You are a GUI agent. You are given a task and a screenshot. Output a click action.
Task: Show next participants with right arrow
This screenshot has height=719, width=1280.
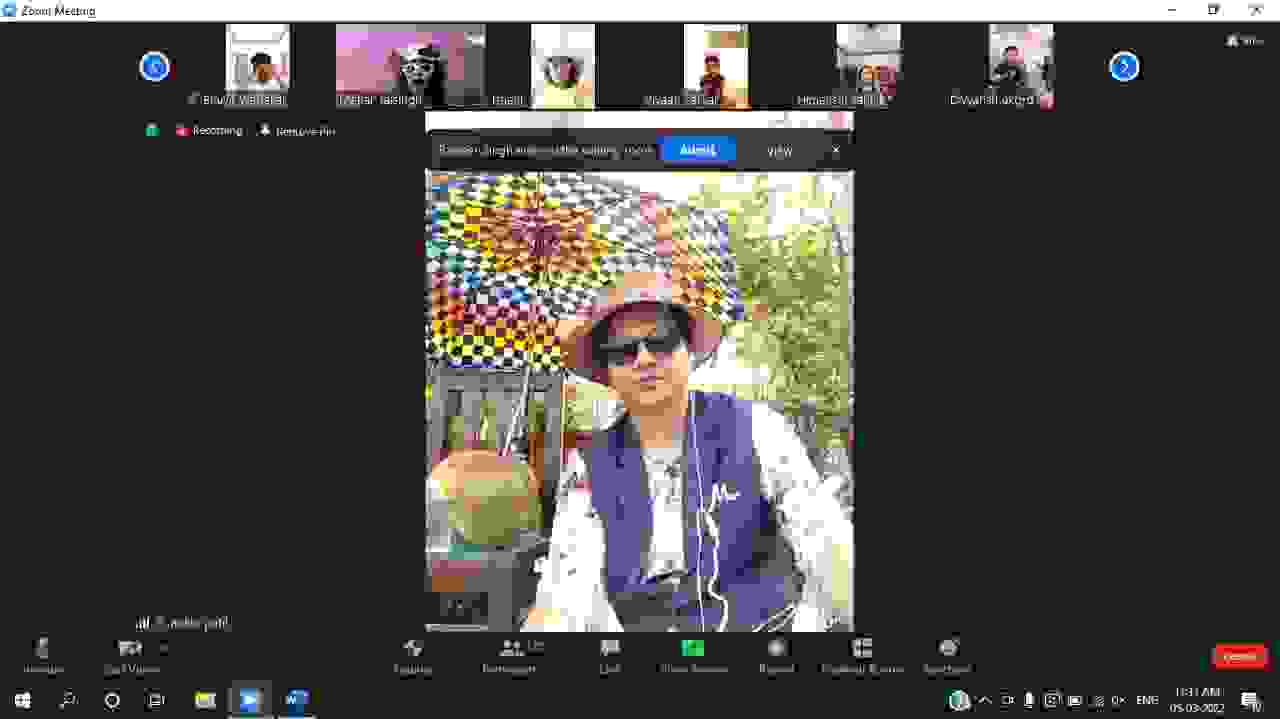[1124, 67]
